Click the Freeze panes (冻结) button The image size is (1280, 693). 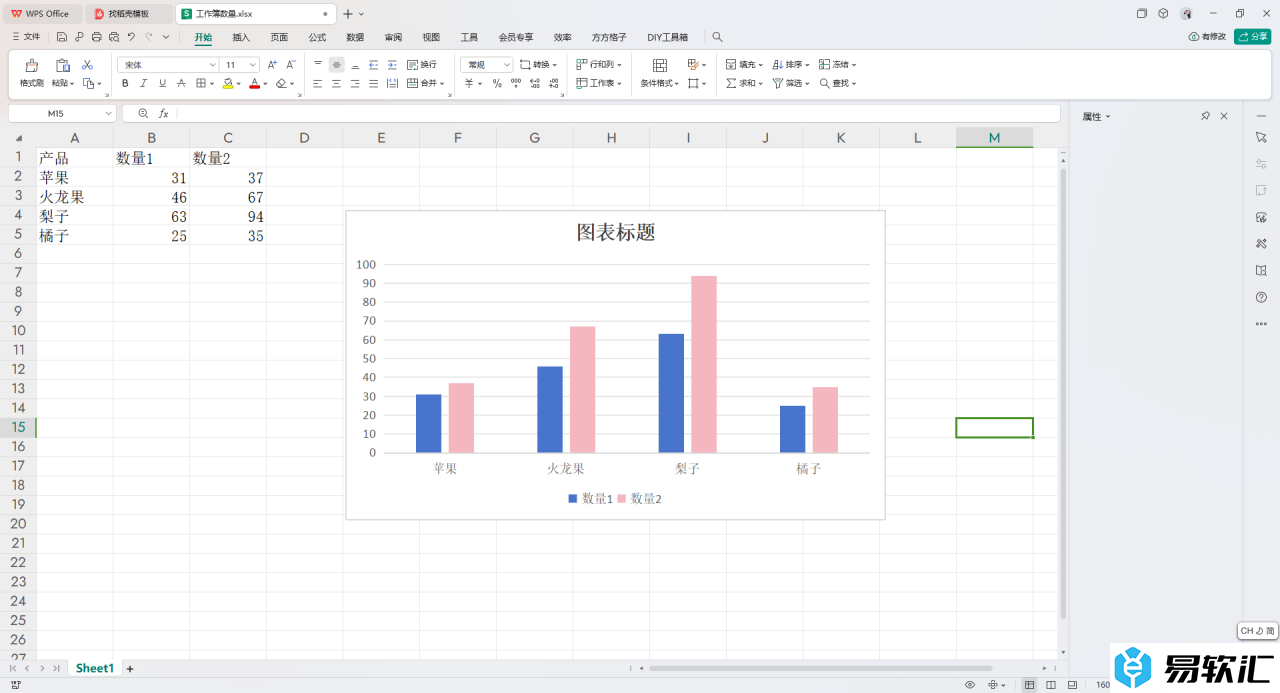[837, 65]
